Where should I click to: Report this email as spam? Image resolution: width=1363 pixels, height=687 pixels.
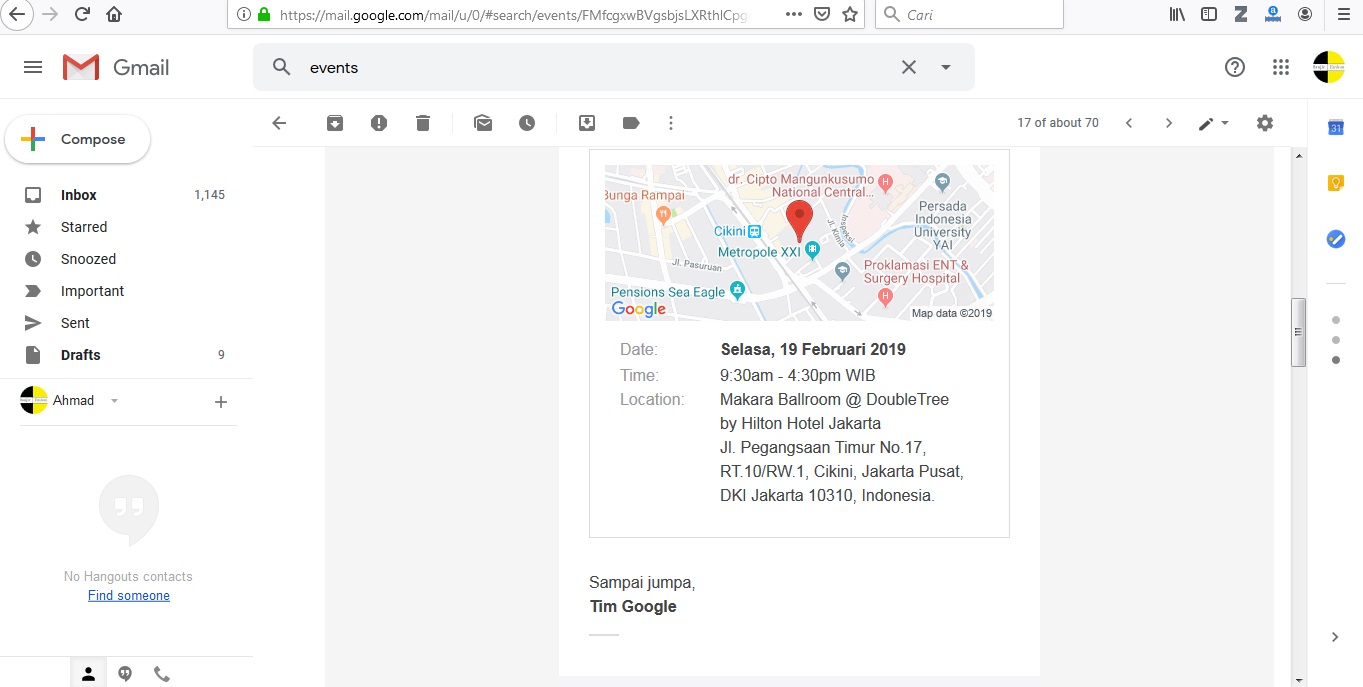[379, 122]
